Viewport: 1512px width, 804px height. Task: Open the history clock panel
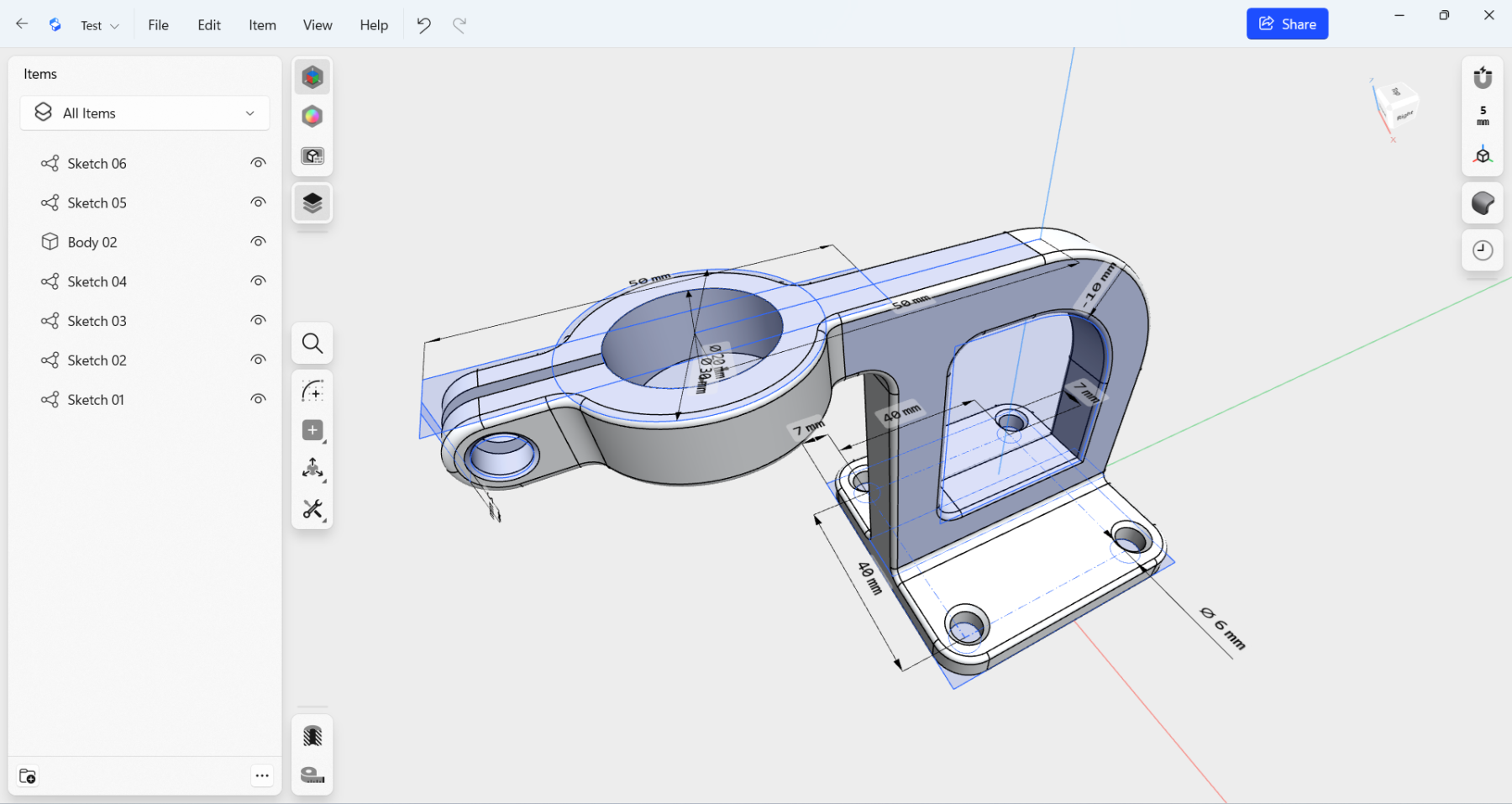(1483, 250)
